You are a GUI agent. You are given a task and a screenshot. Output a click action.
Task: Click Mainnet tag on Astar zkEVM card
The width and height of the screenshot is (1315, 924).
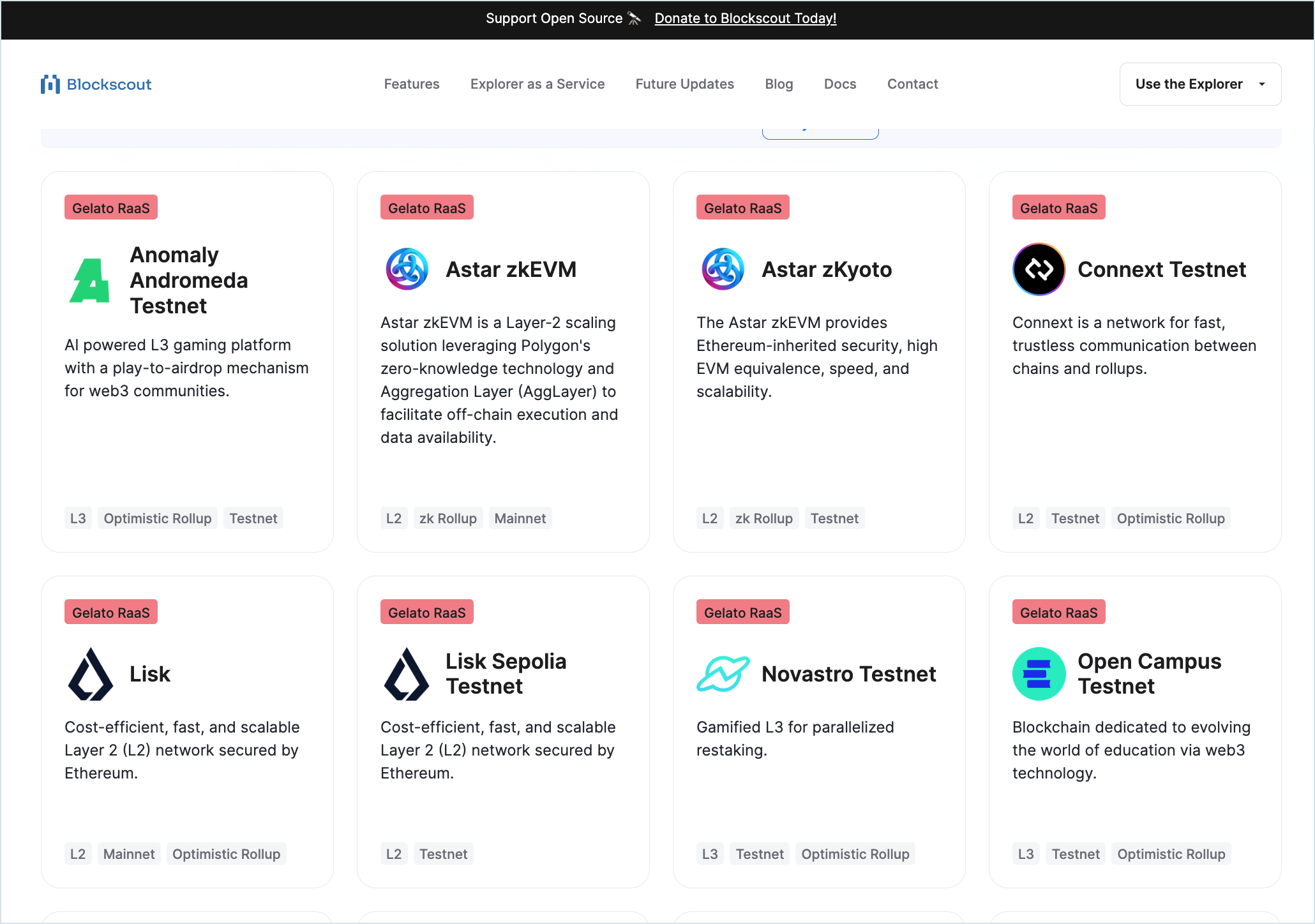click(520, 518)
